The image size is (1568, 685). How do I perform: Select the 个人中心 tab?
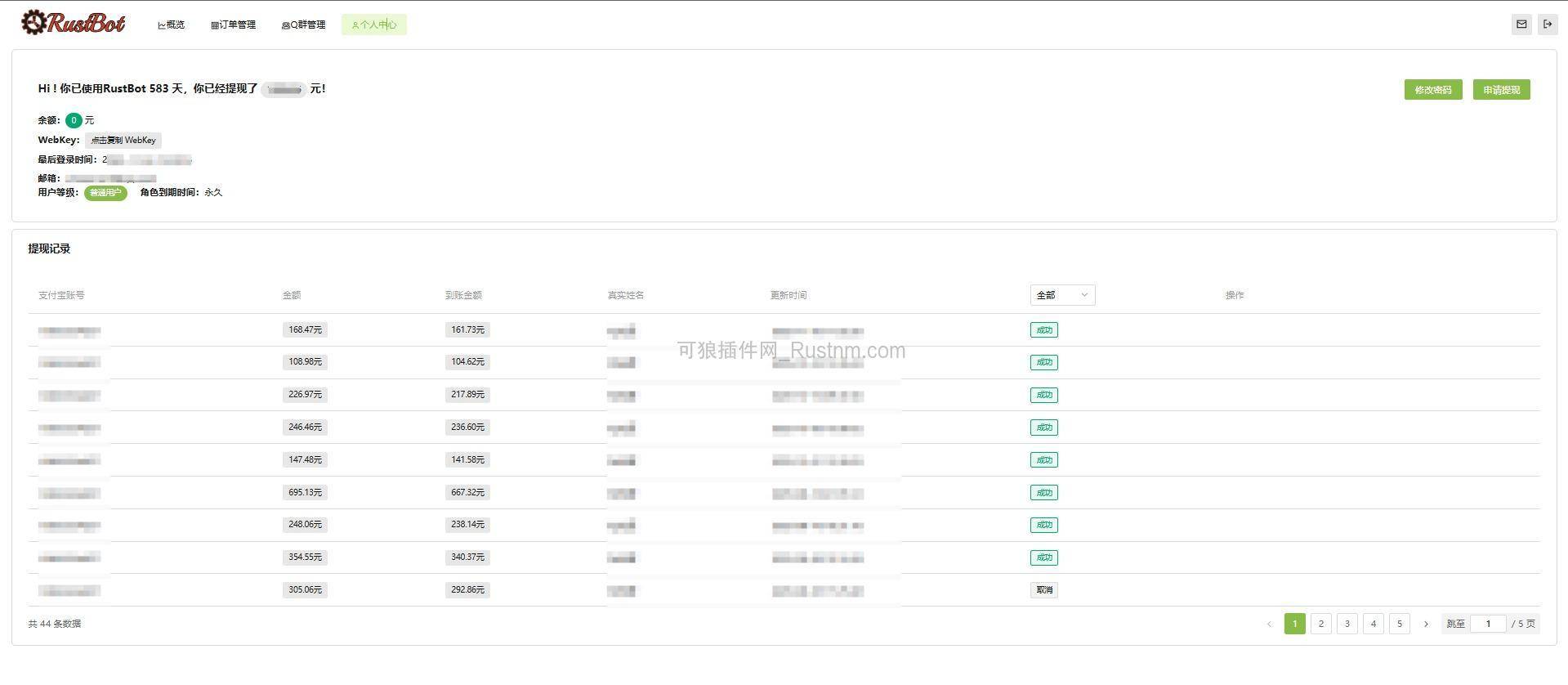374,25
